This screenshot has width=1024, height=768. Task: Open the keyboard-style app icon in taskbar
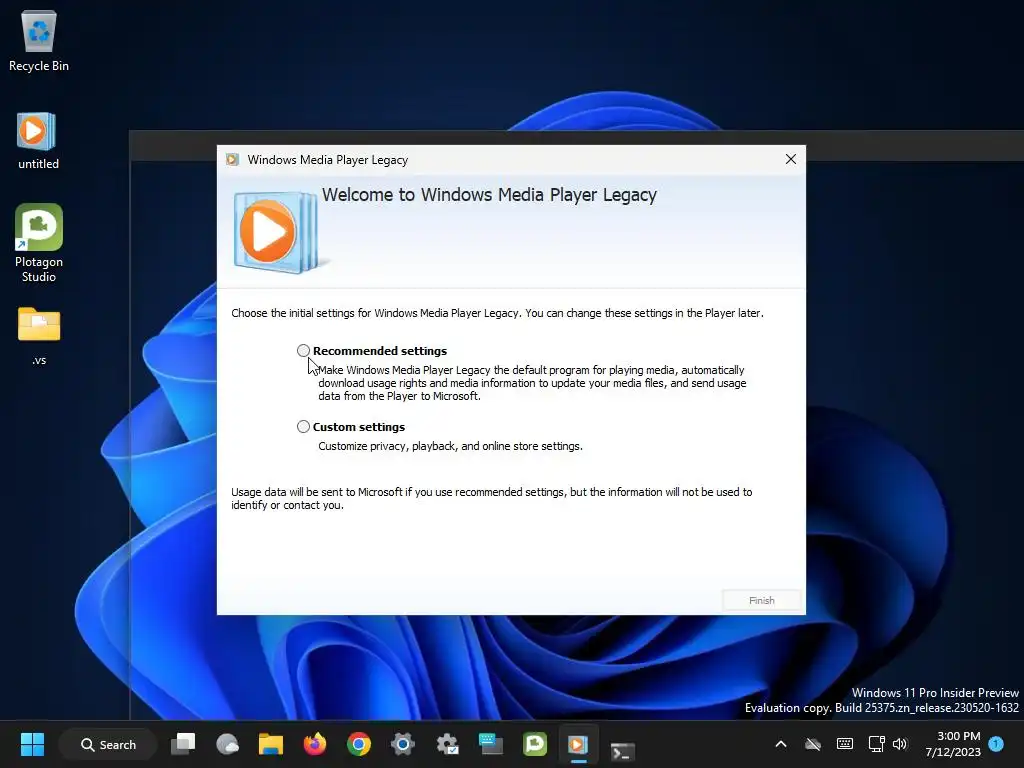click(x=490, y=744)
